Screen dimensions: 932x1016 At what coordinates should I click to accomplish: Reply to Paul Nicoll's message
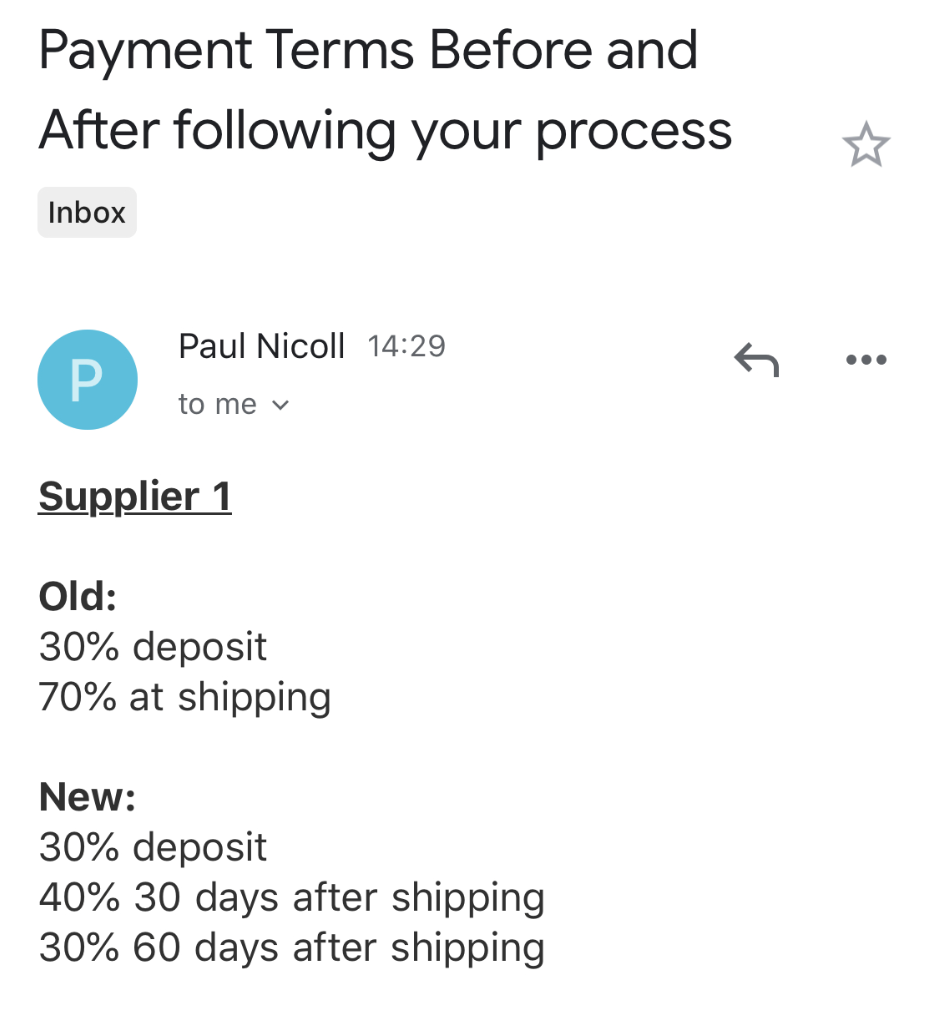tap(756, 360)
